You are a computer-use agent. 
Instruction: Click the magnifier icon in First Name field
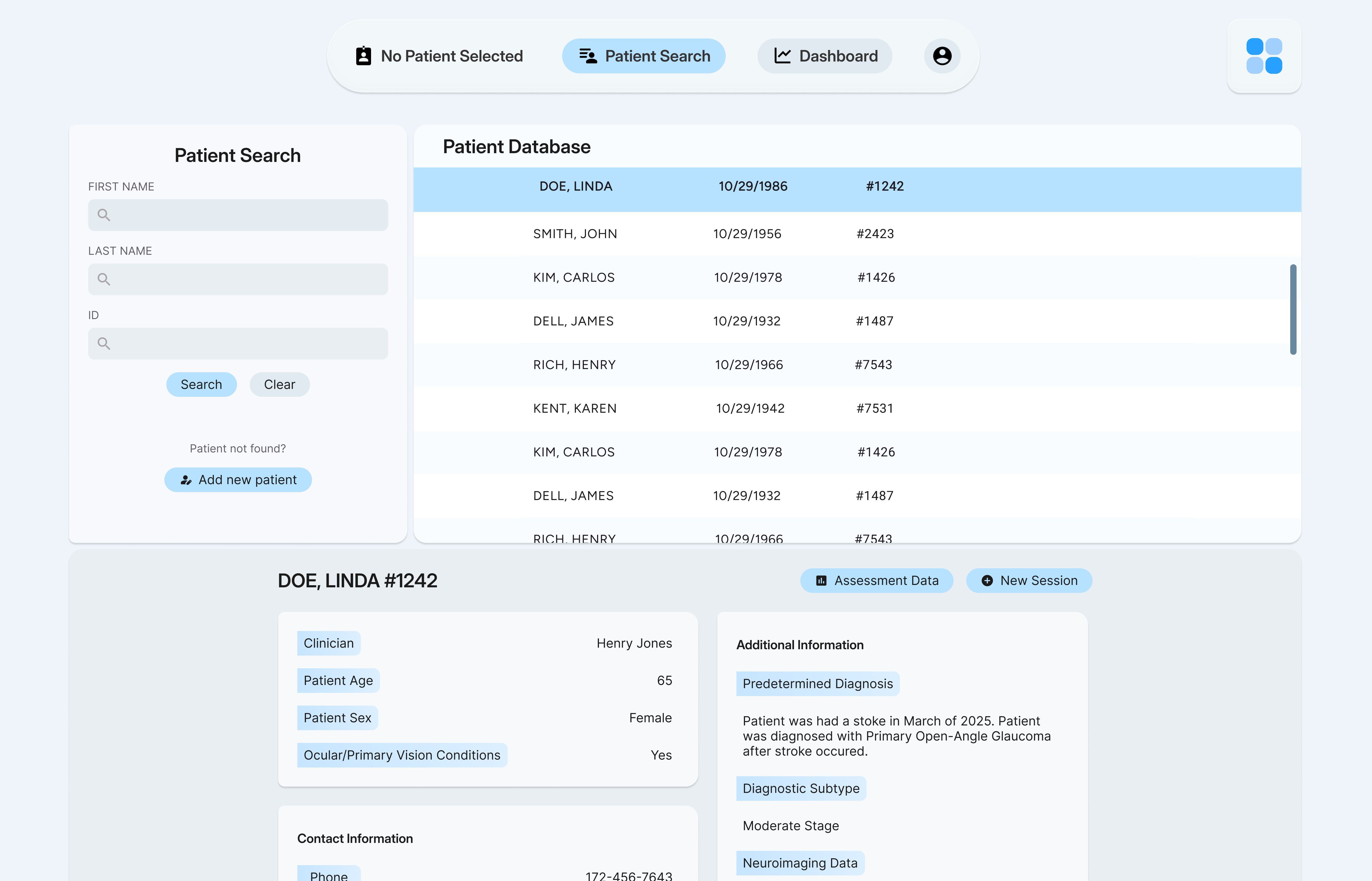[x=103, y=215]
